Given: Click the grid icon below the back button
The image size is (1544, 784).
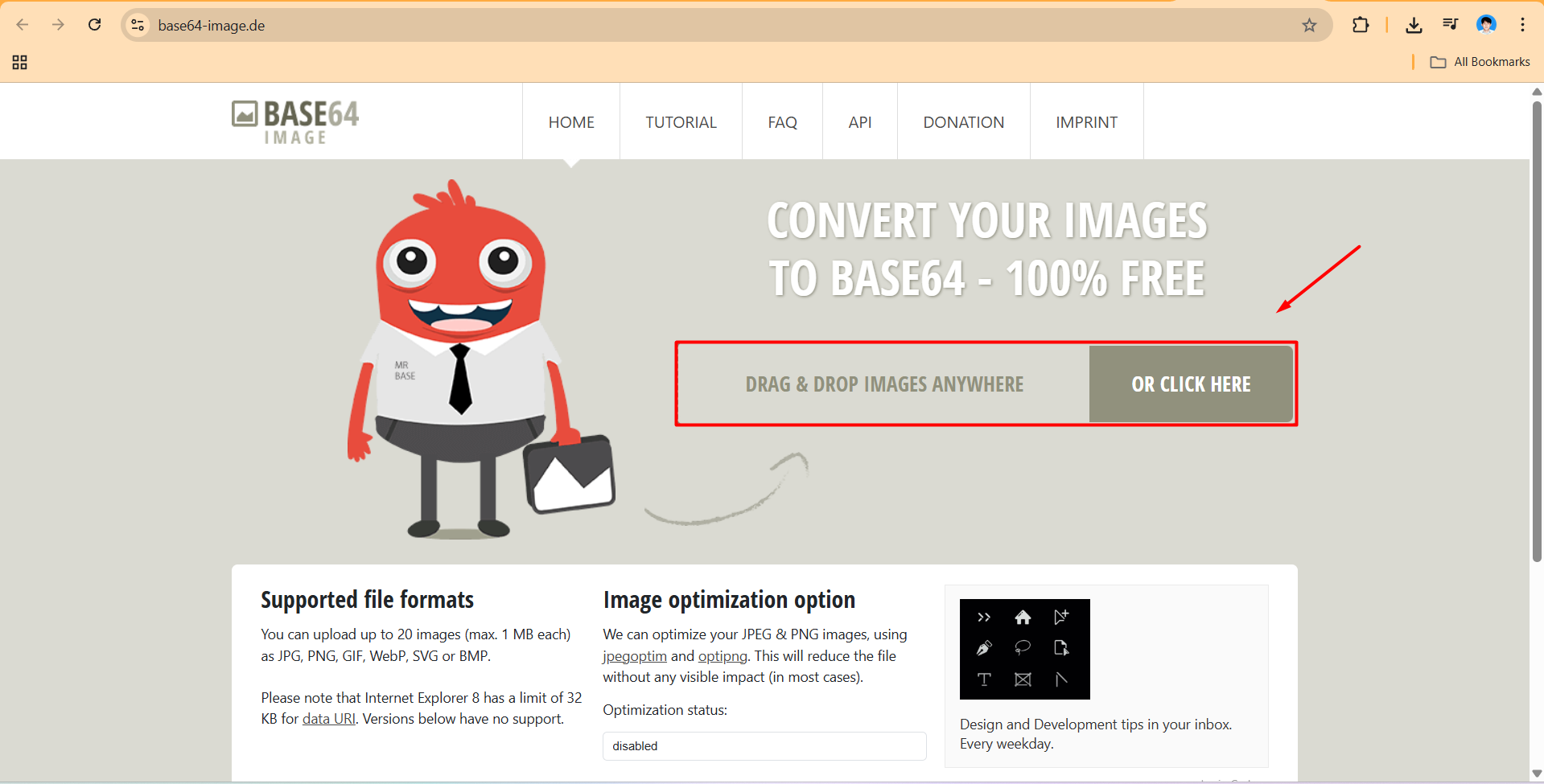Looking at the screenshot, I should point(20,62).
